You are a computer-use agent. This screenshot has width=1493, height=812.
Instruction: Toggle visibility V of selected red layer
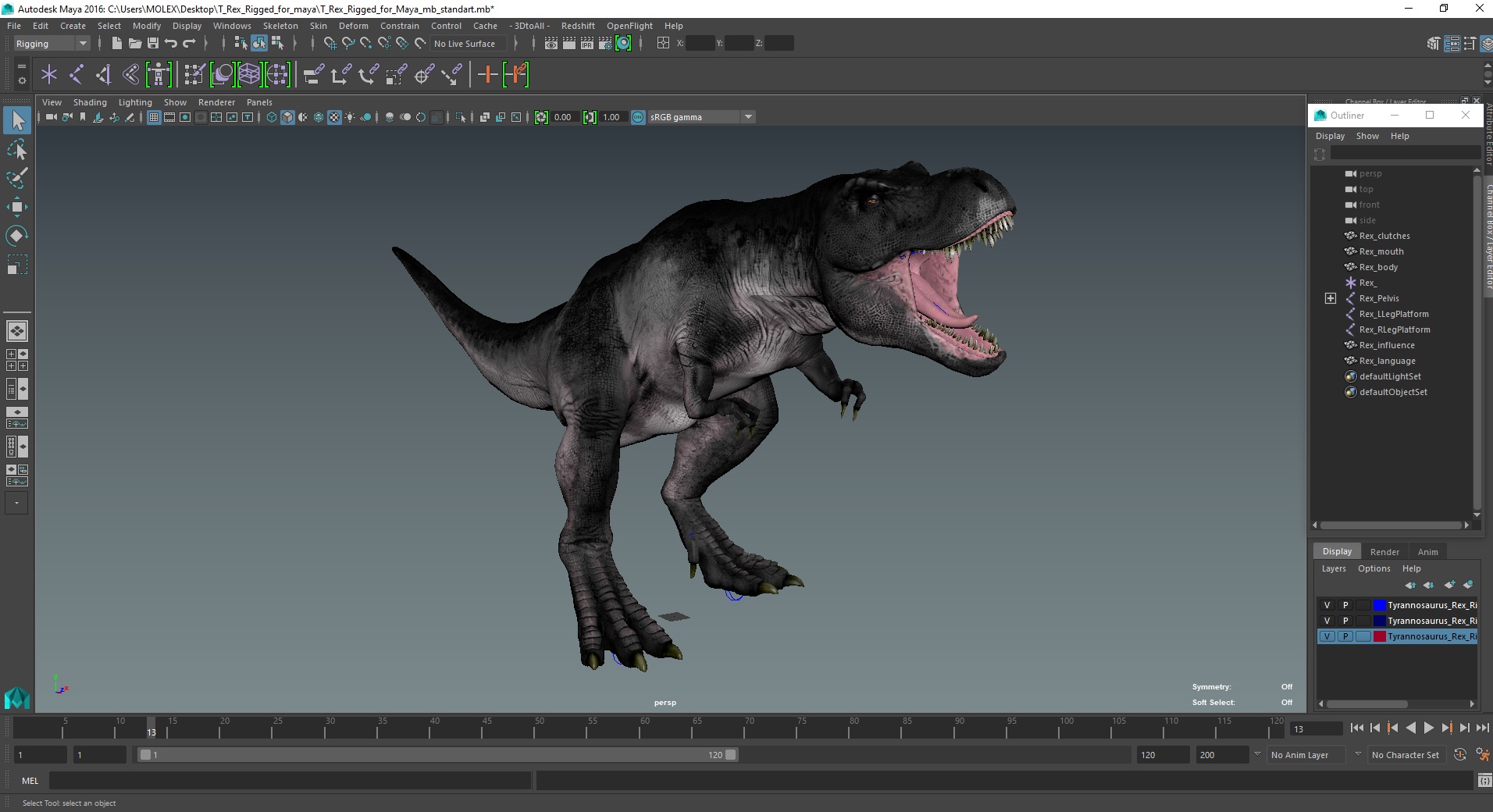pos(1327,636)
